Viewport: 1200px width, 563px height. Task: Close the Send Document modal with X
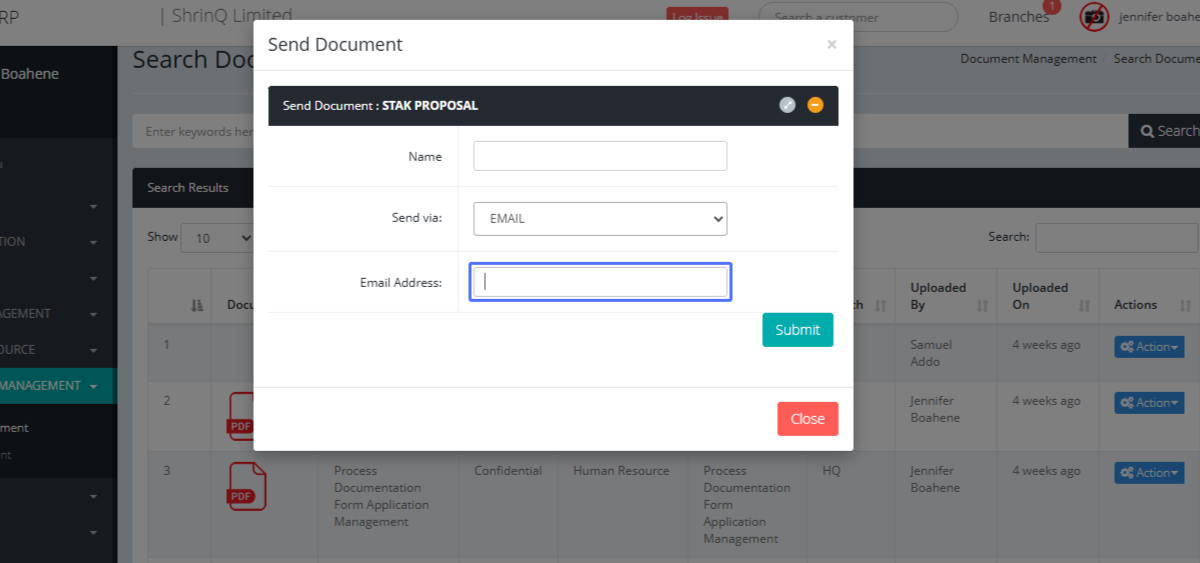click(831, 45)
